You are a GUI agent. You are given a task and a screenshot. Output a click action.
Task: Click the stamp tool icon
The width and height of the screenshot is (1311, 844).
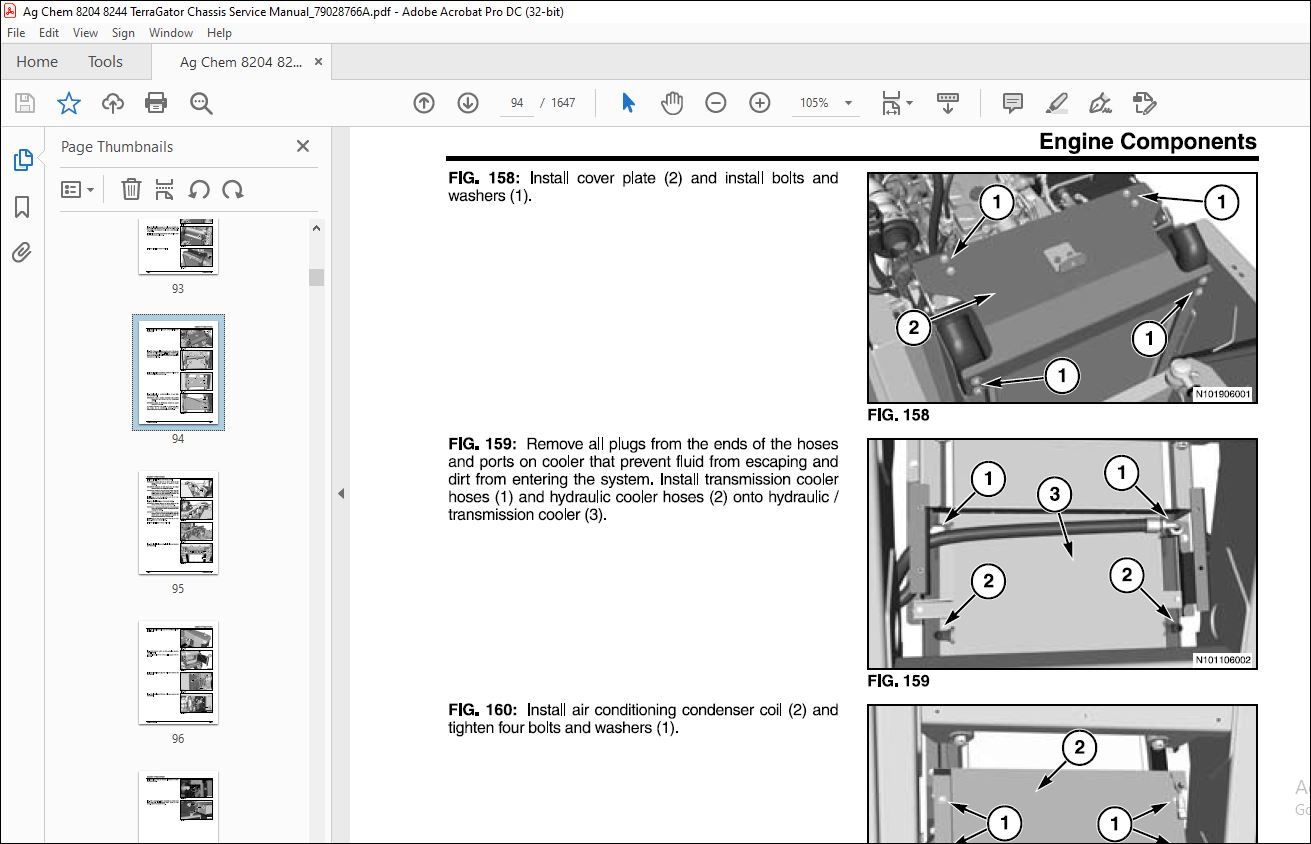click(1144, 103)
